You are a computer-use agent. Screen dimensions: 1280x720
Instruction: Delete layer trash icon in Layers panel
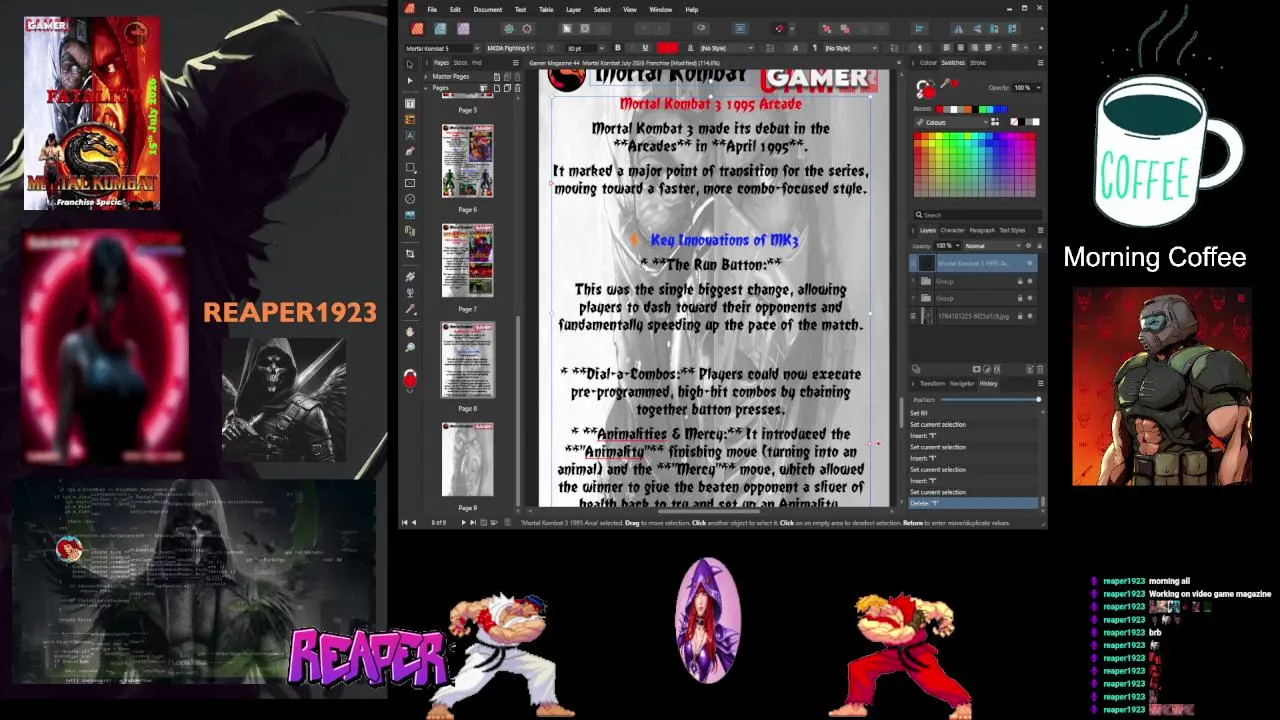pyautogui.click(x=1040, y=370)
